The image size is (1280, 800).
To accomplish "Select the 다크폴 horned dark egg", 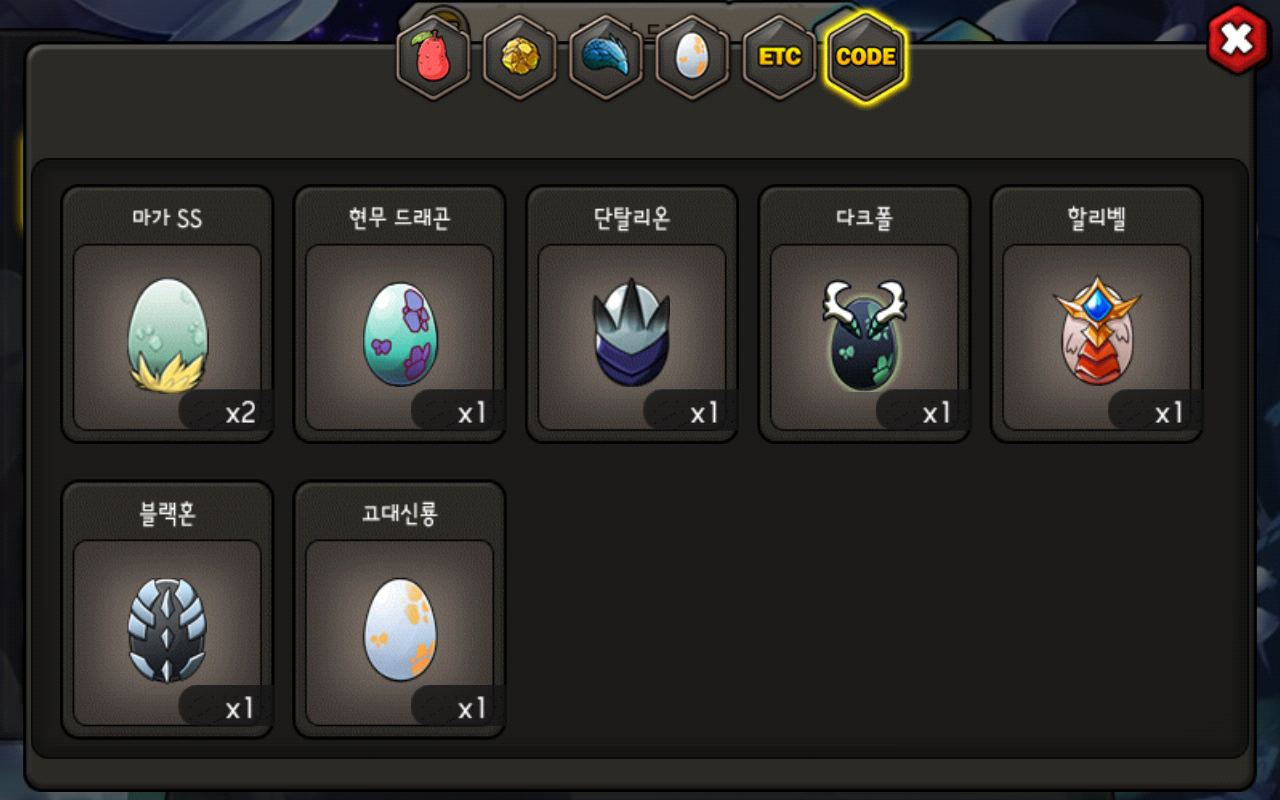I will coord(864,333).
